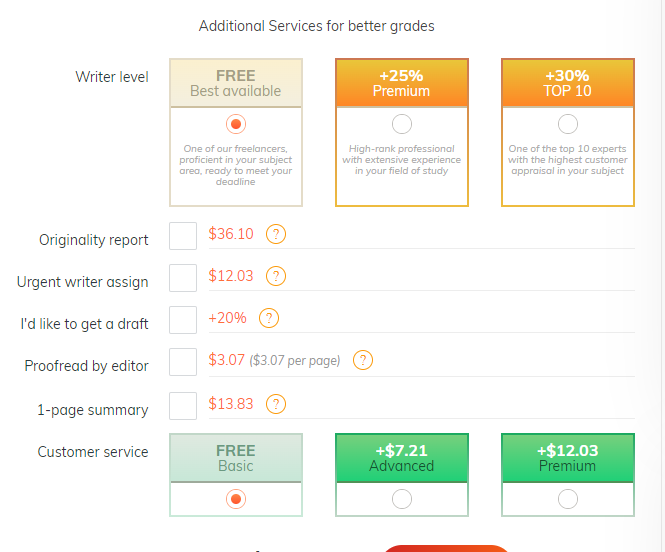Viewport: 665px width, 552px height.
Task: Choose Advanced customer service radio button
Action: (x=402, y=499)
